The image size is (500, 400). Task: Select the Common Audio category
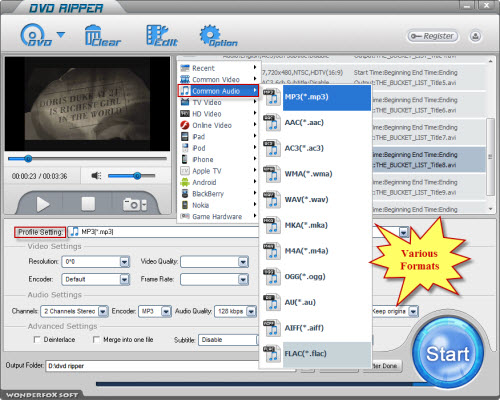pyautogui.click(x=218, y=91)
